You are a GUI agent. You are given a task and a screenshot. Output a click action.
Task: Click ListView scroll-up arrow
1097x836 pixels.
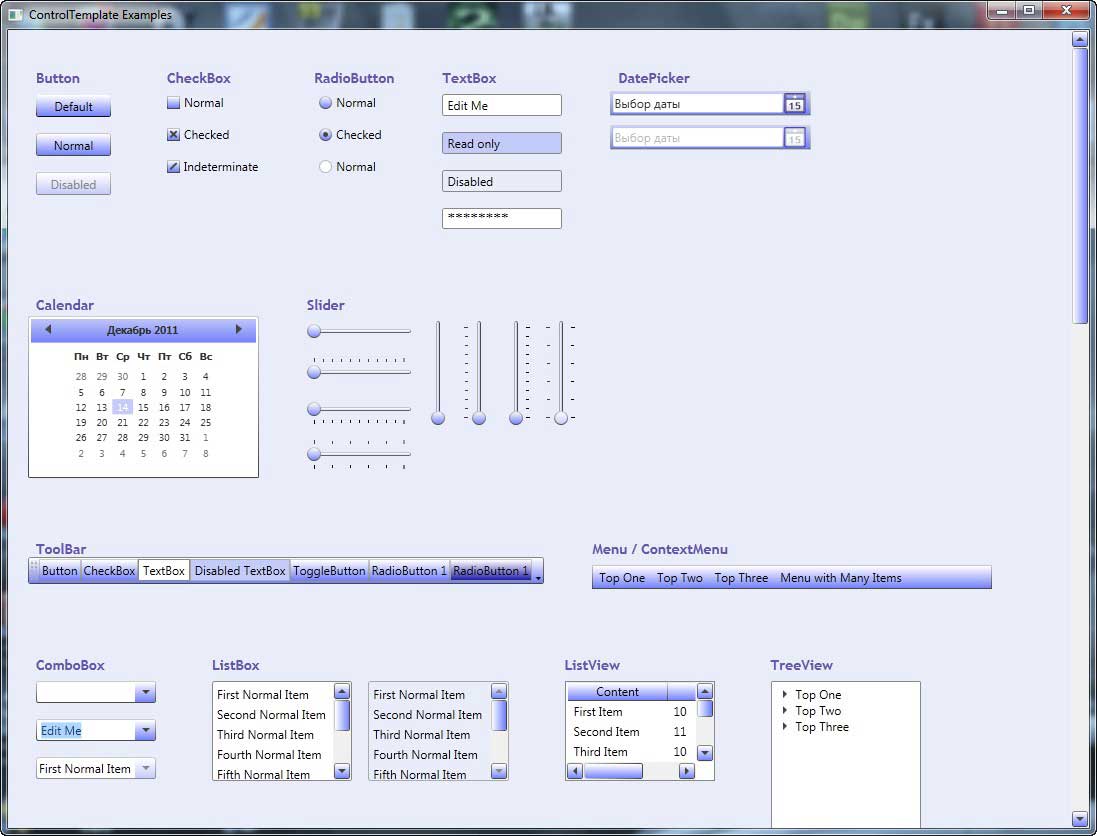pos(705,691)
